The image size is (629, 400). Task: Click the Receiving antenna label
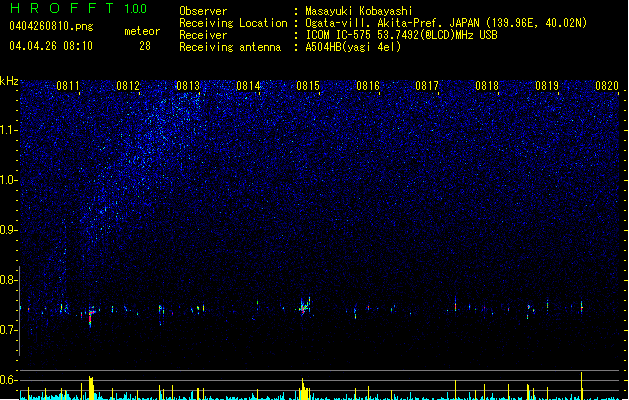click(x=230, y=47)
